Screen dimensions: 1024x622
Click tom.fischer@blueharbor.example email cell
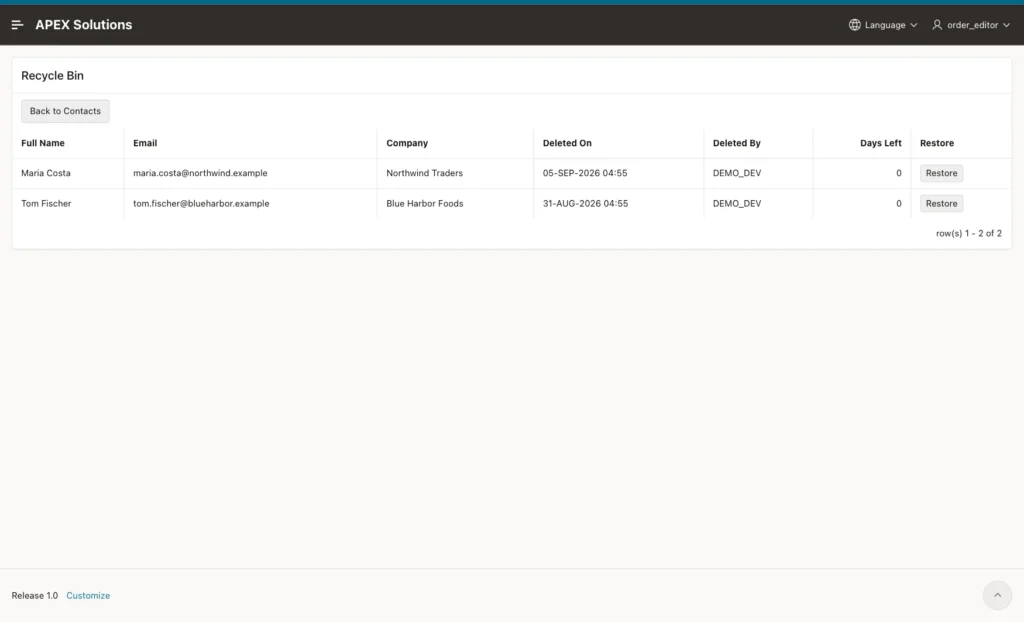pyautogui.click(x=201, y=203)
